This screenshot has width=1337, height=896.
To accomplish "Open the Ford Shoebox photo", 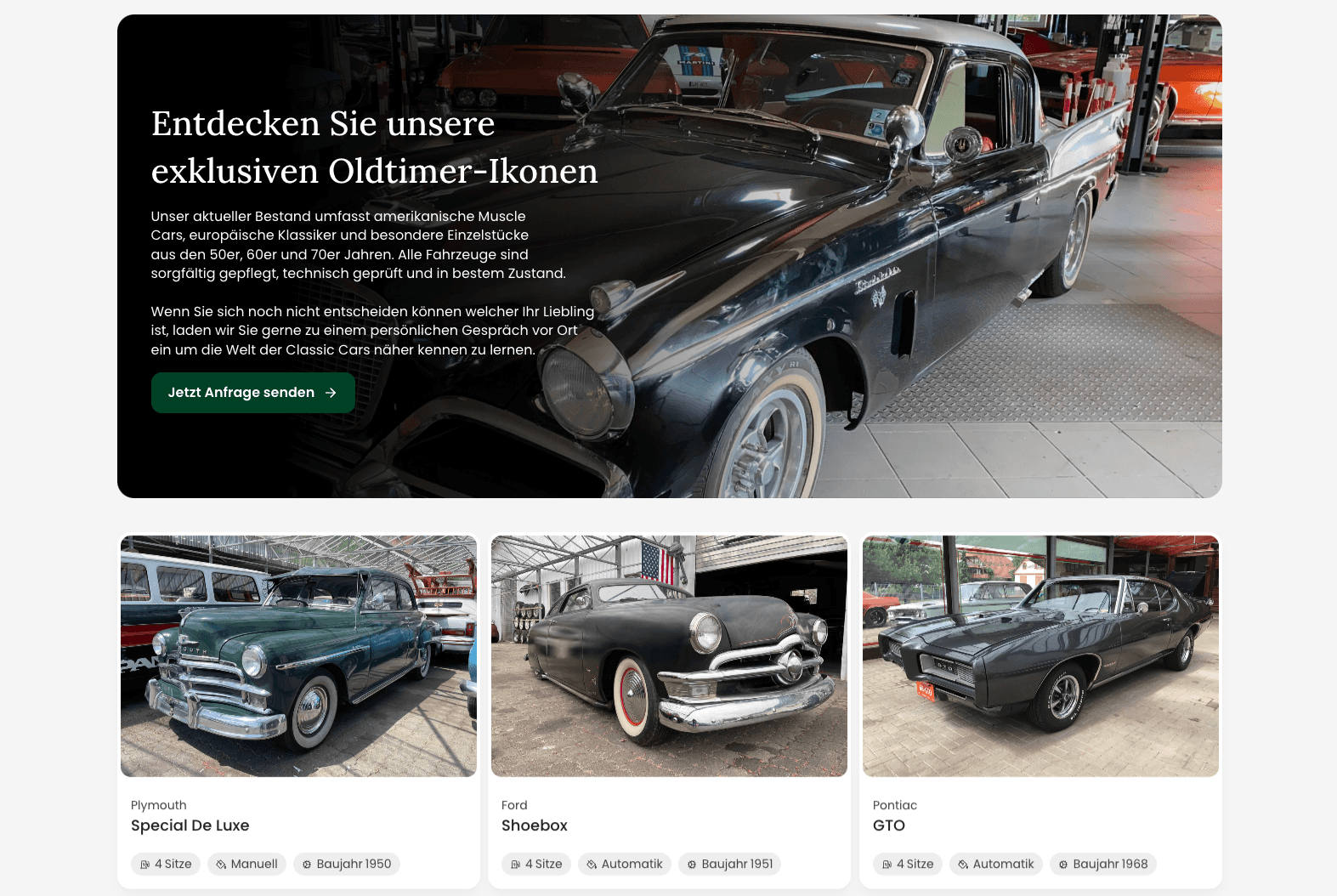I will click(x=669, y=655).
